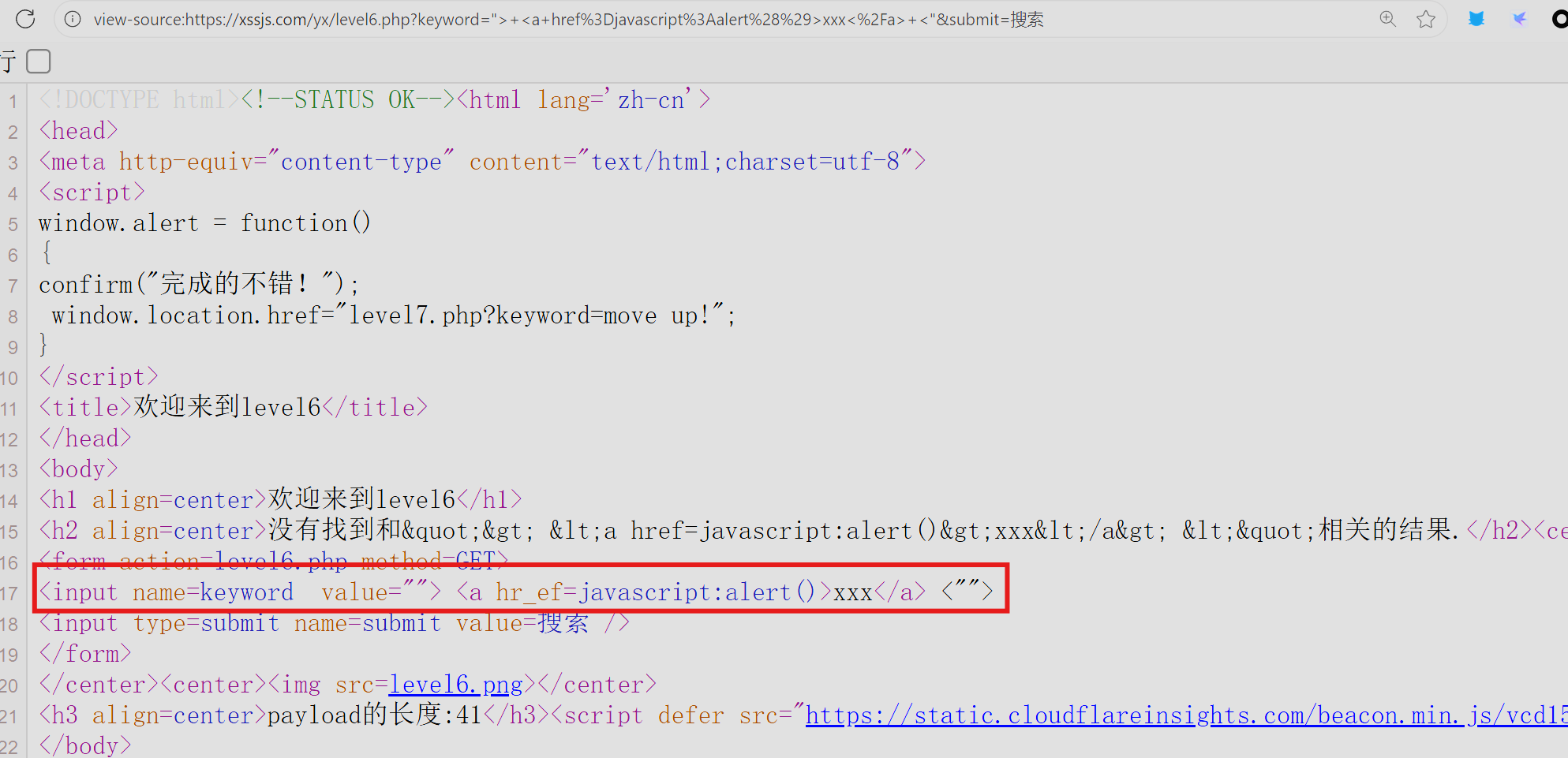
Task: Click the closing body tag
Action: pos(85,746)
